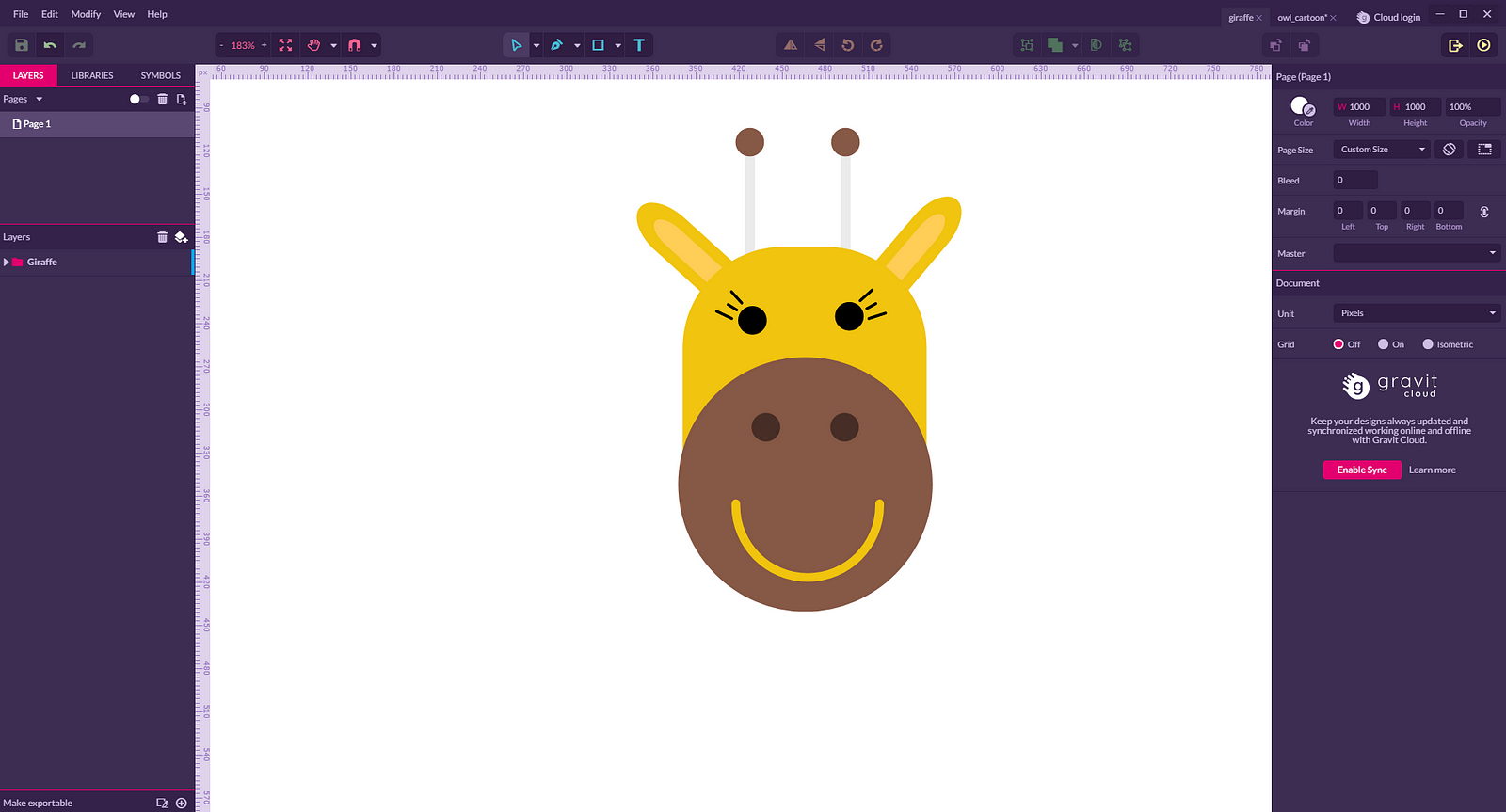Rotate counter-clockwise icon

847,45
